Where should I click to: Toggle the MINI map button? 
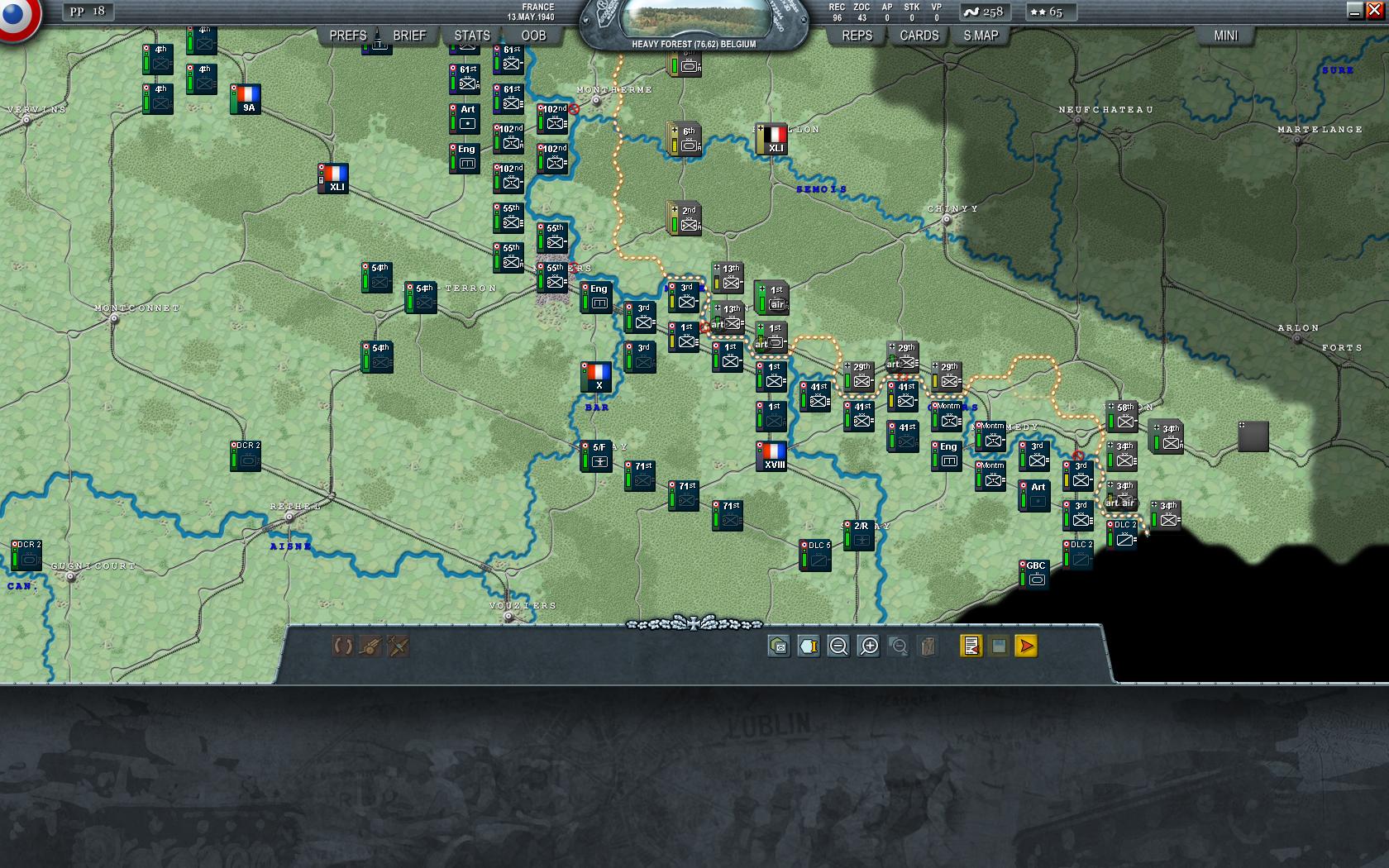(1226, 36)
